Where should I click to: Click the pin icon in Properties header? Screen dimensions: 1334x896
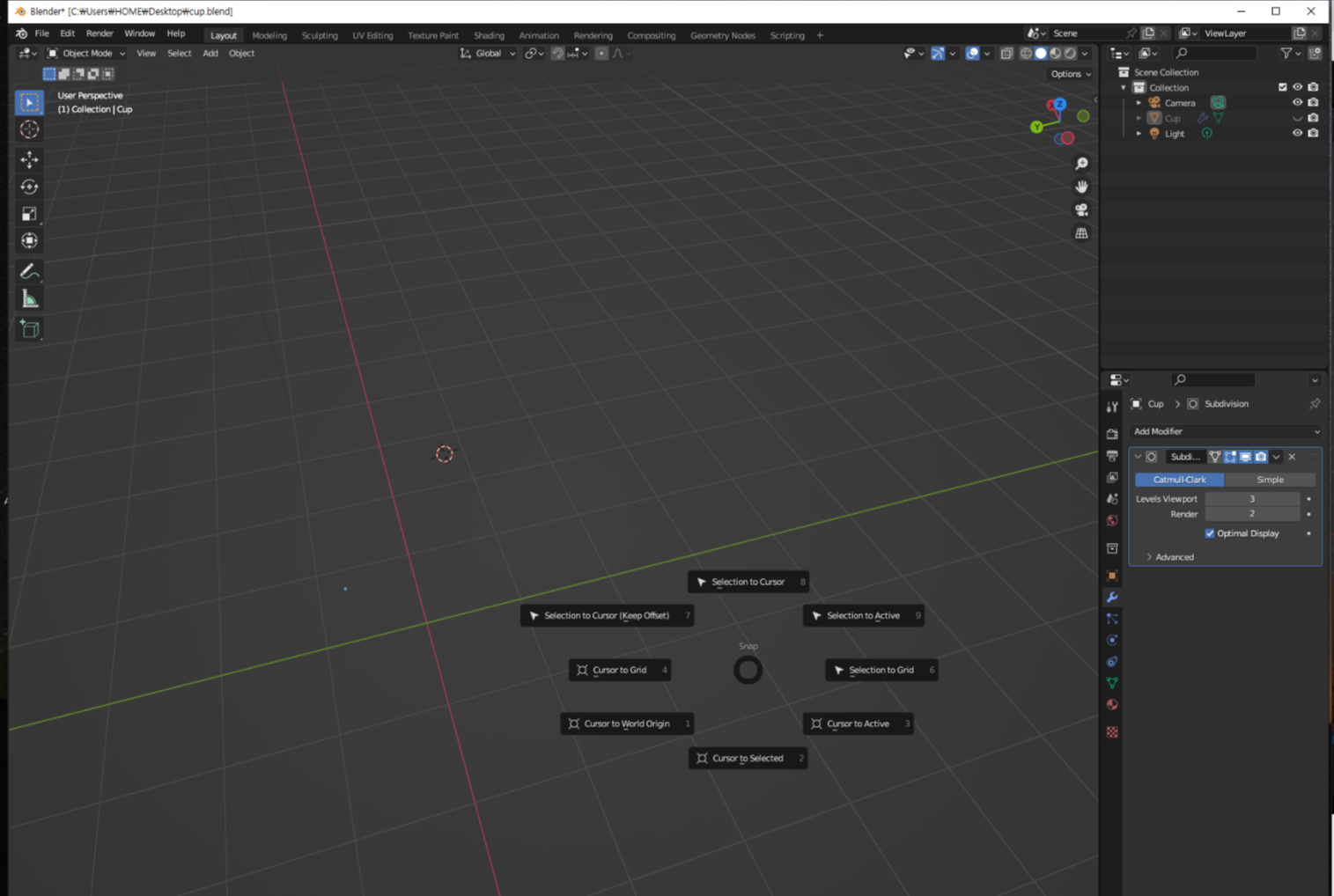(x=1315, y=404)
